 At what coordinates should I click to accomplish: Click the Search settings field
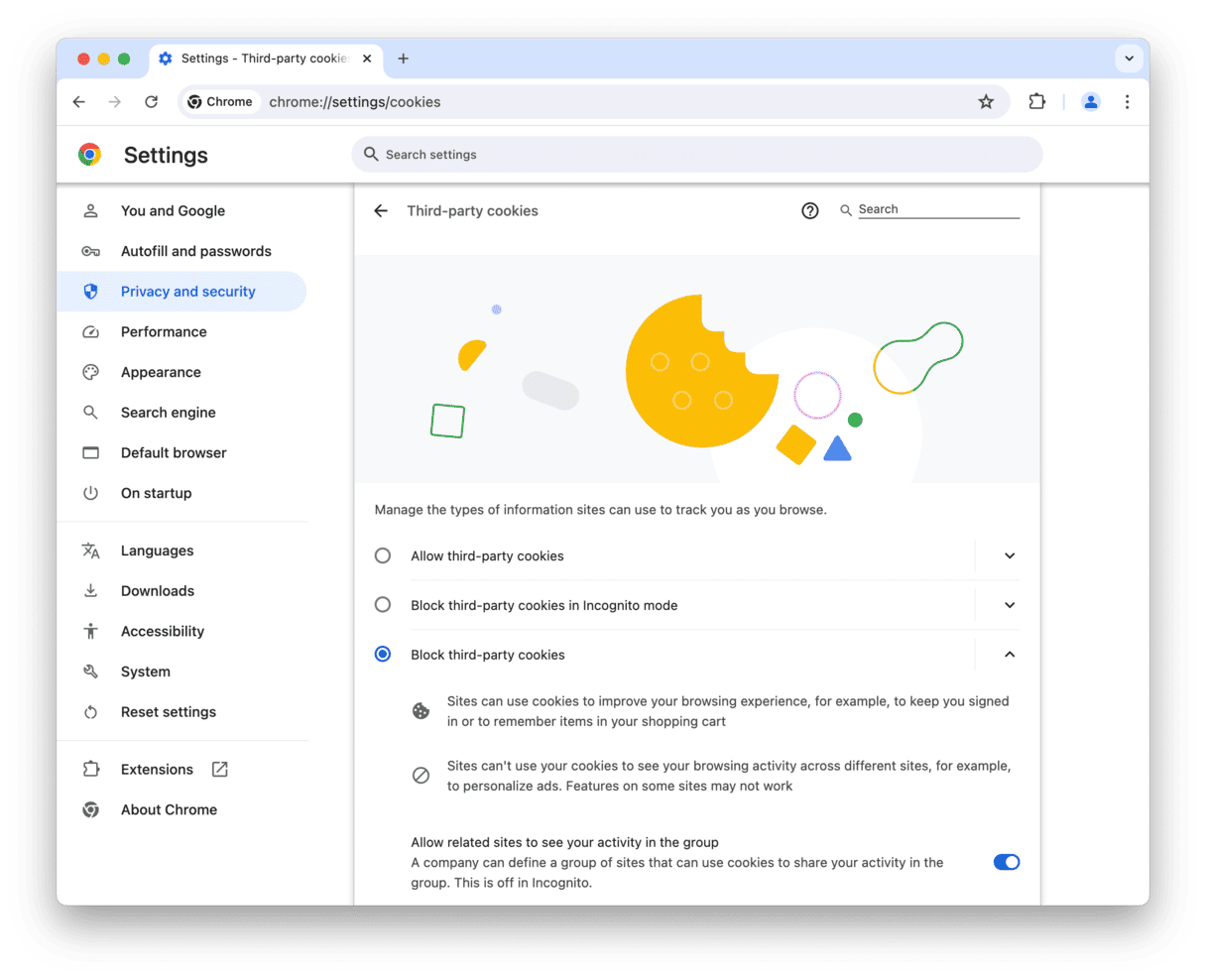(697, 155)
